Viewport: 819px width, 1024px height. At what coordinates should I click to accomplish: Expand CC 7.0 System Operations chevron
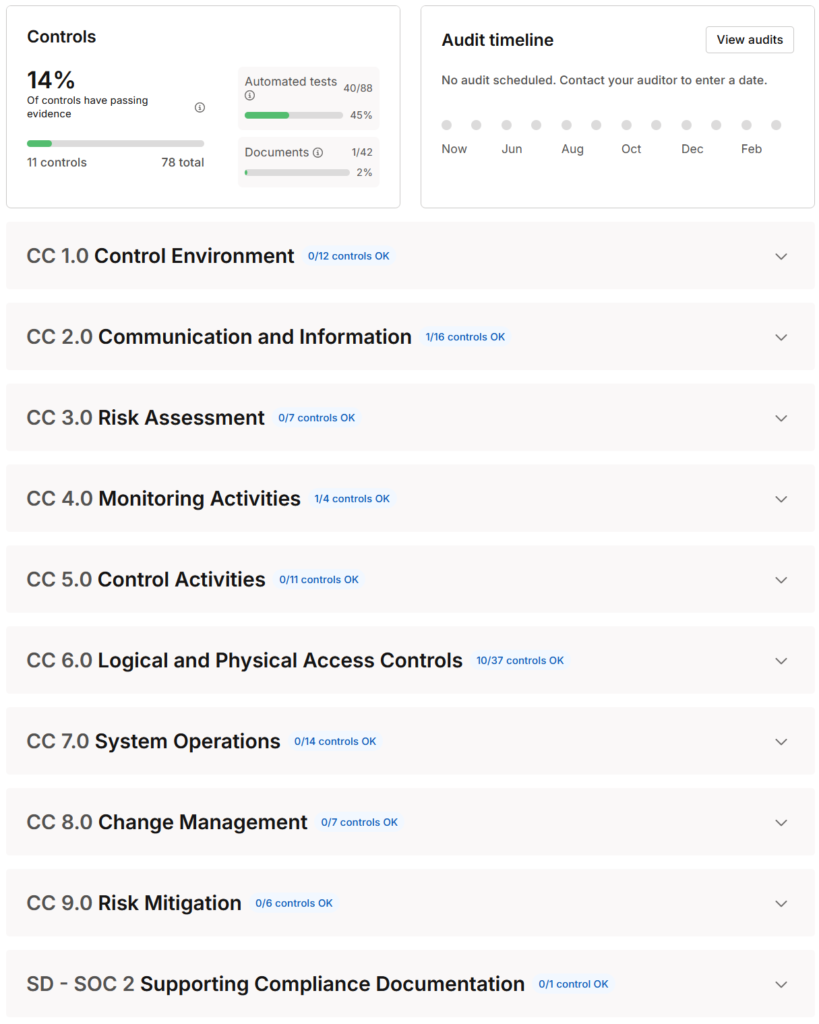click(x=781, y=742)
